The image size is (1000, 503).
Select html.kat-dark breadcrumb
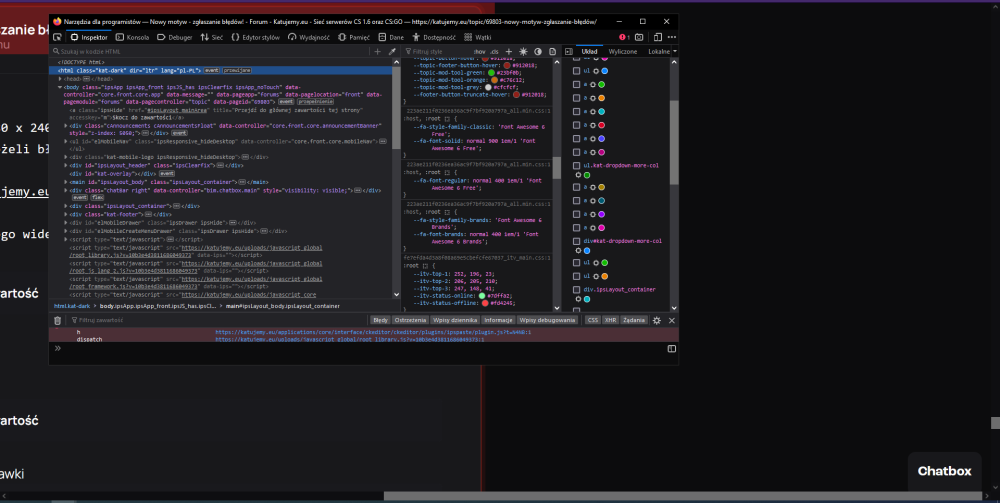(72, 307)
